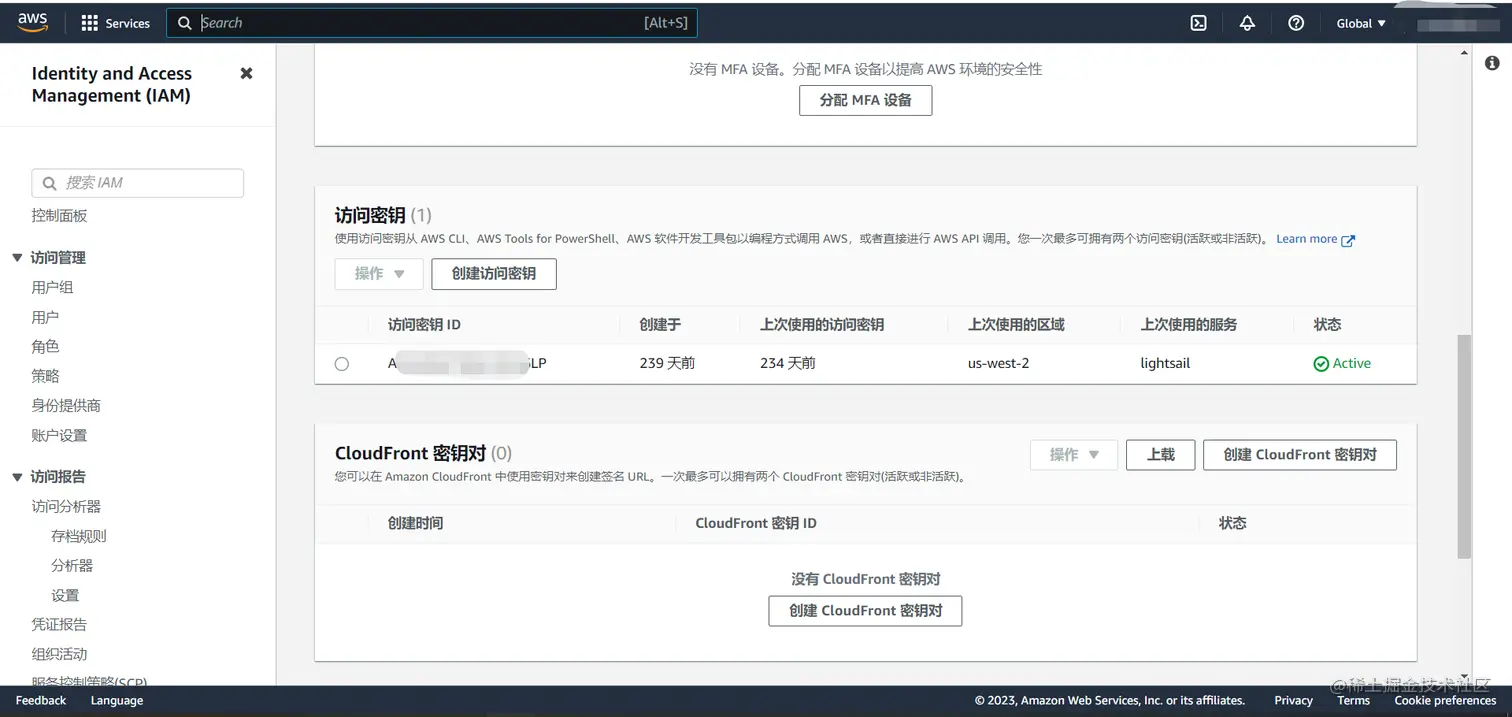The image size is (1512, 717).
Task: Click the 创建于 column header
Action: pyautogui.click(x=660, y=325)
